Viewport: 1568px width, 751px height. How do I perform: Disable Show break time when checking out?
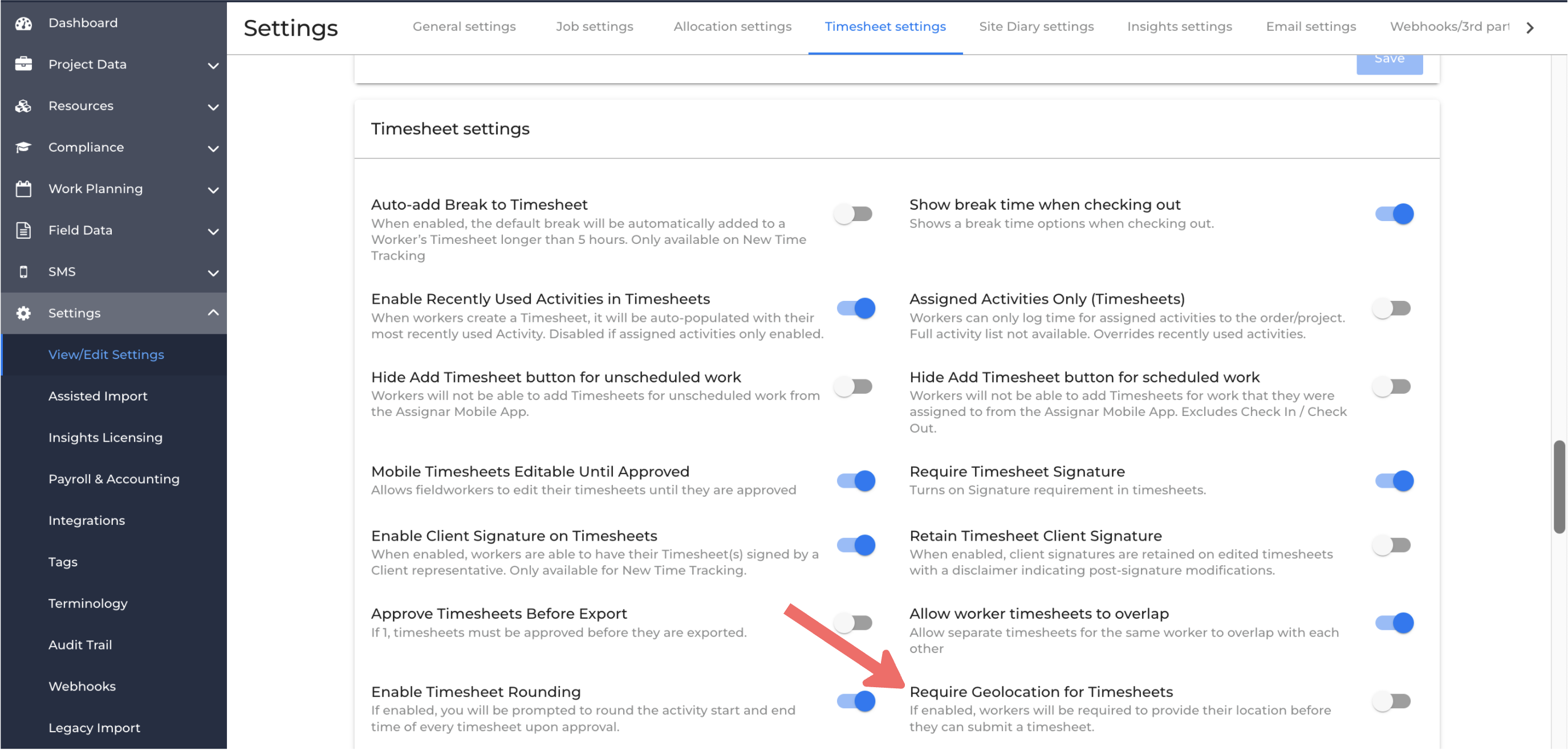pyautogui.click(x=1394, y=214)
